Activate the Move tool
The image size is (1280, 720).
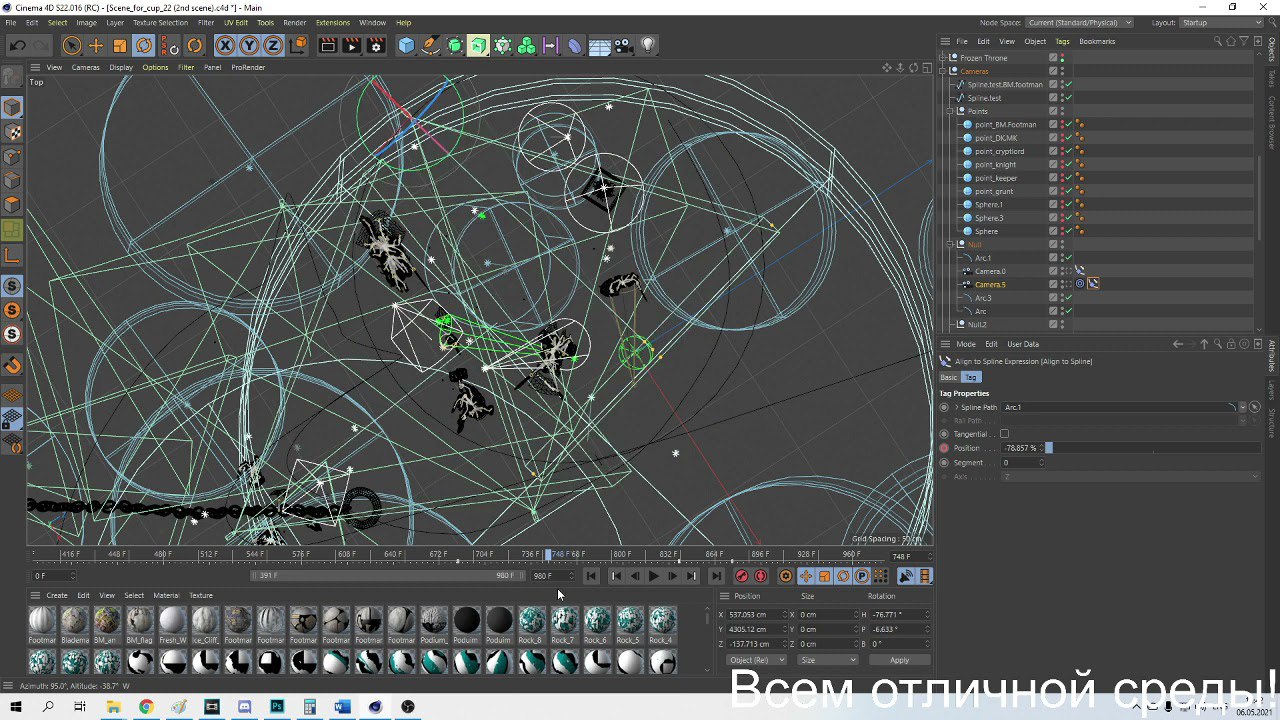pyautogui.click(x=96, y=45)
